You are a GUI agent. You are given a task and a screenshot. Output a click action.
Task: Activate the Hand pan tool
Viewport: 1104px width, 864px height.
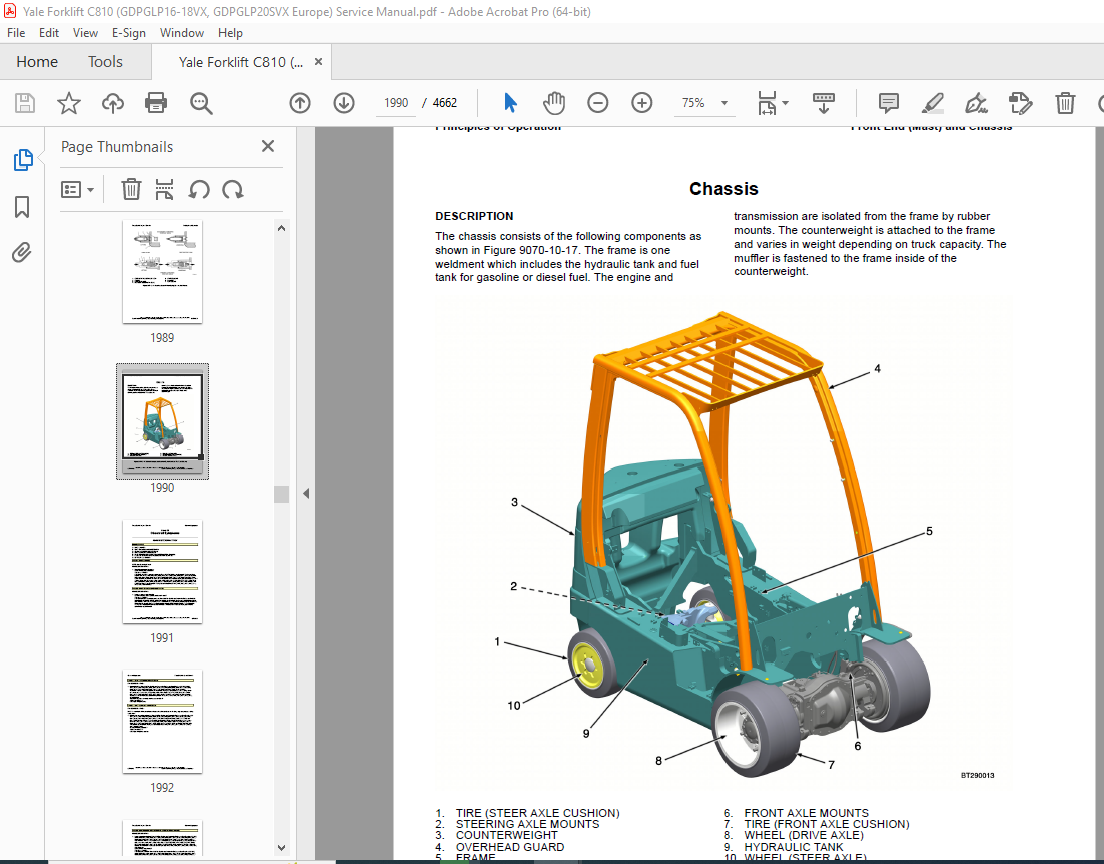click(x=554, y=103)
